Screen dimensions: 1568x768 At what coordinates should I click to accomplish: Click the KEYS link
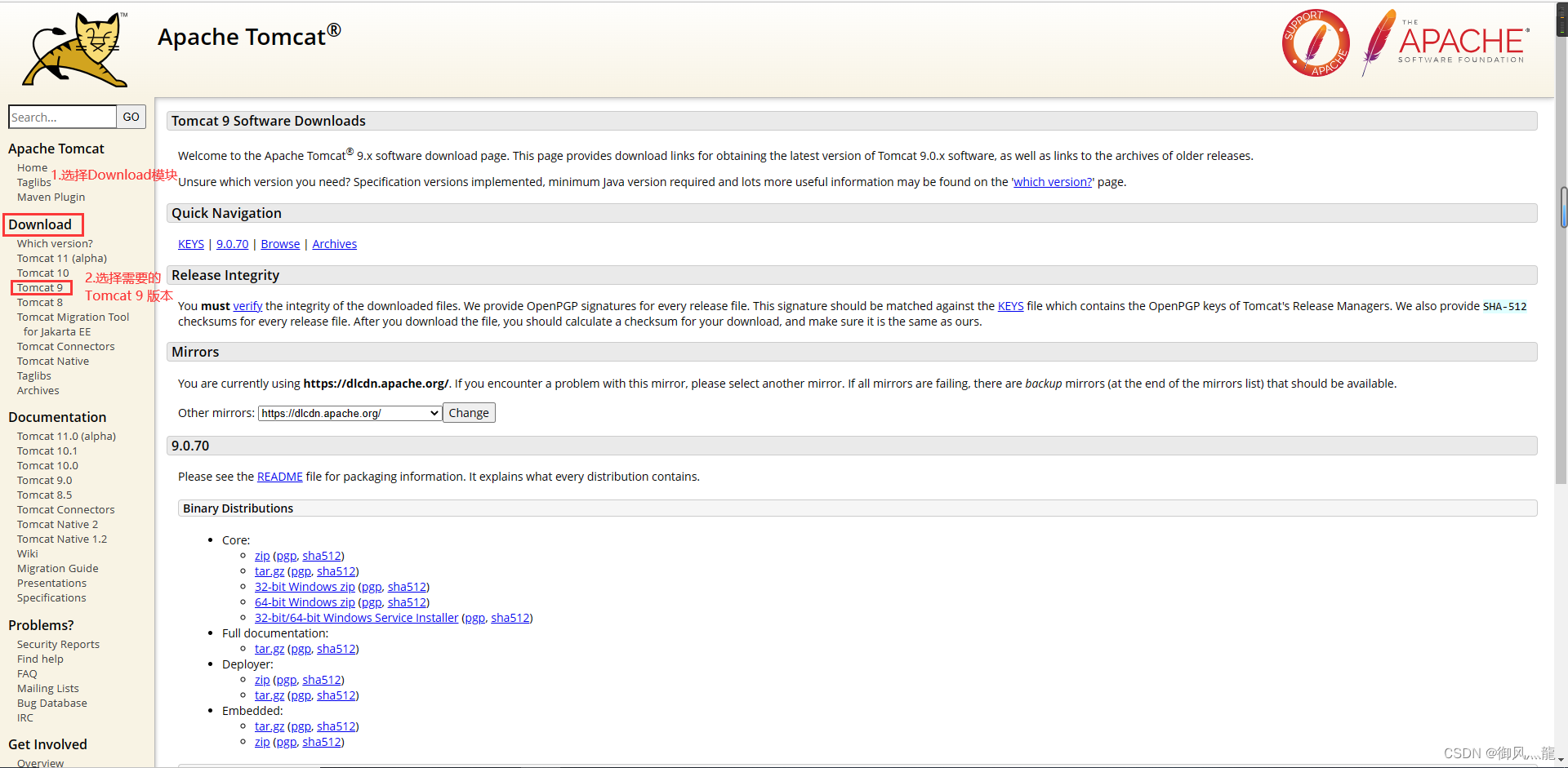(190, 243)
